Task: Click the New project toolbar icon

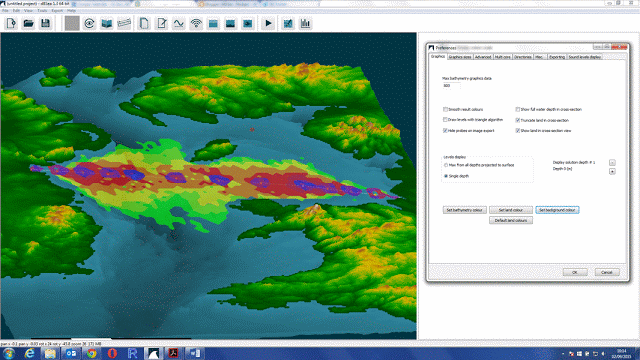Action: [x=11, y=23]
